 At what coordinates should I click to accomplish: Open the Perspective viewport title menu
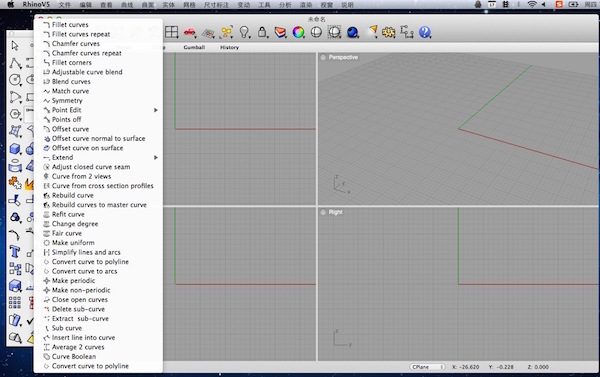pos(343,57)
